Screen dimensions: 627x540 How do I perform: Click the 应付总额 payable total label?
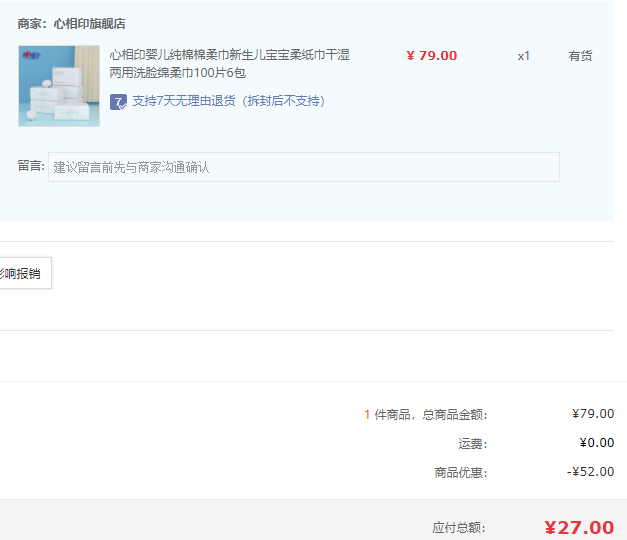(458, 527)
